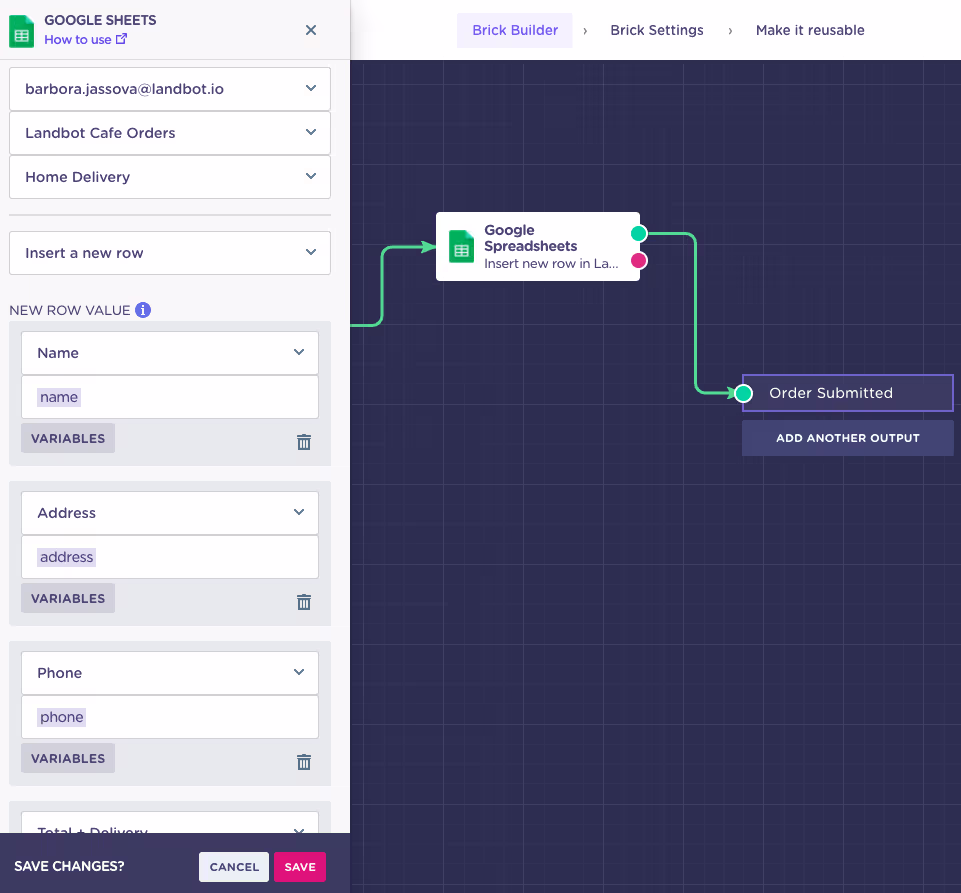Open the How to use link
Screen dimensions: 961x893
[x=85, y=39]
